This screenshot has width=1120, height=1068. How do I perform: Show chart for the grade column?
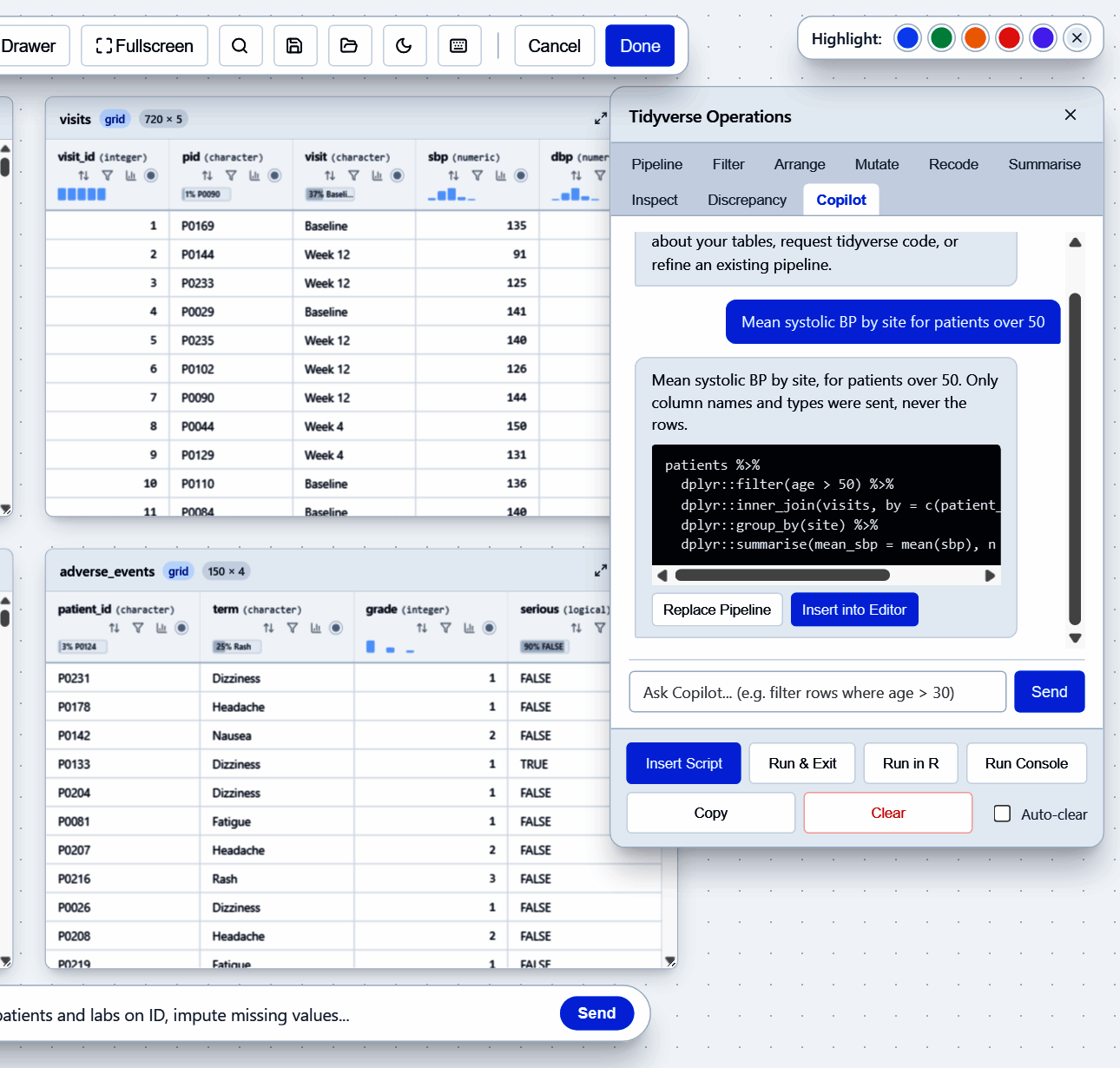tap(469, 628)
